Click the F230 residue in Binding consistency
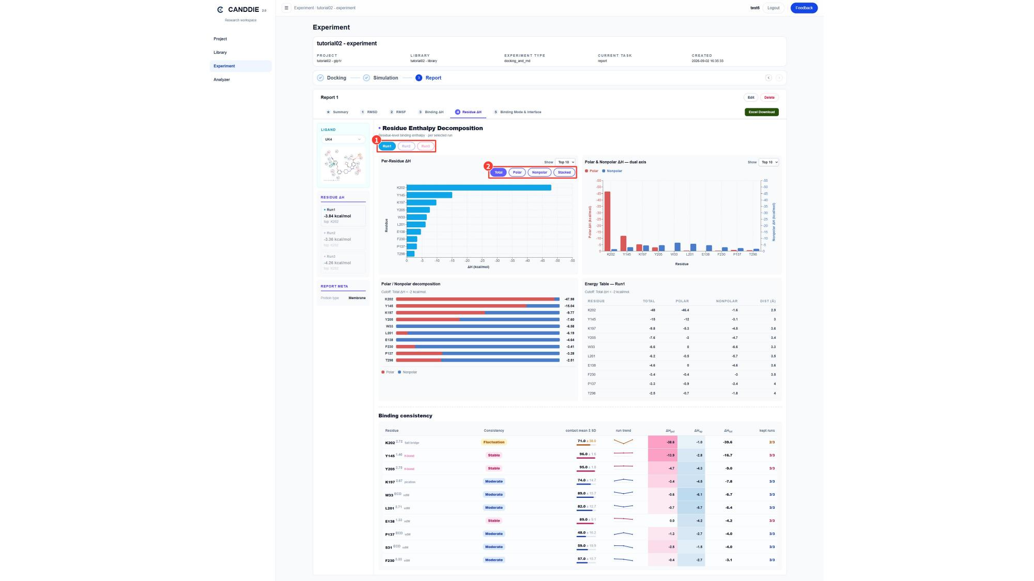 (390, 561)
